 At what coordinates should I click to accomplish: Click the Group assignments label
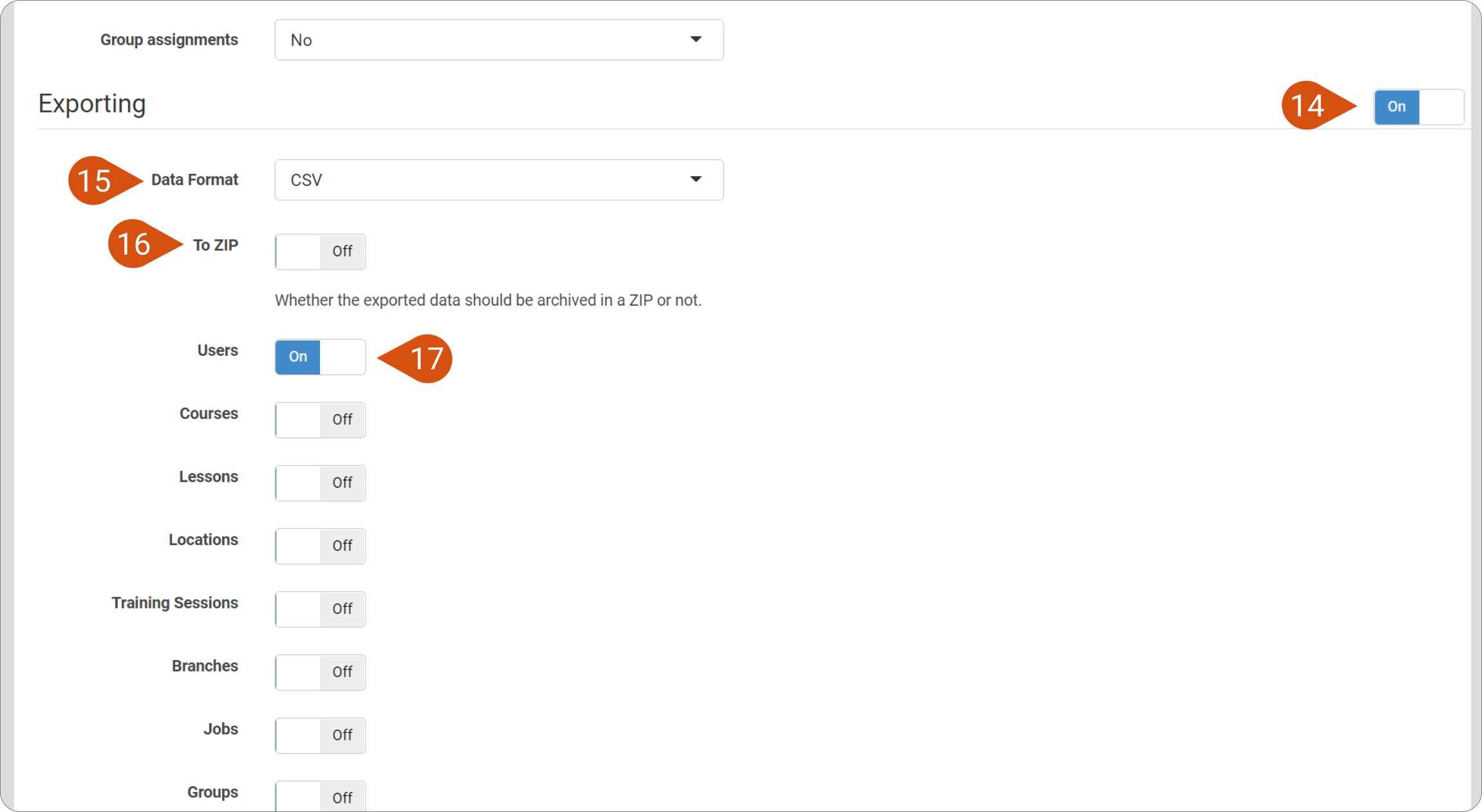pyautogui.click(x=169, y=40)
